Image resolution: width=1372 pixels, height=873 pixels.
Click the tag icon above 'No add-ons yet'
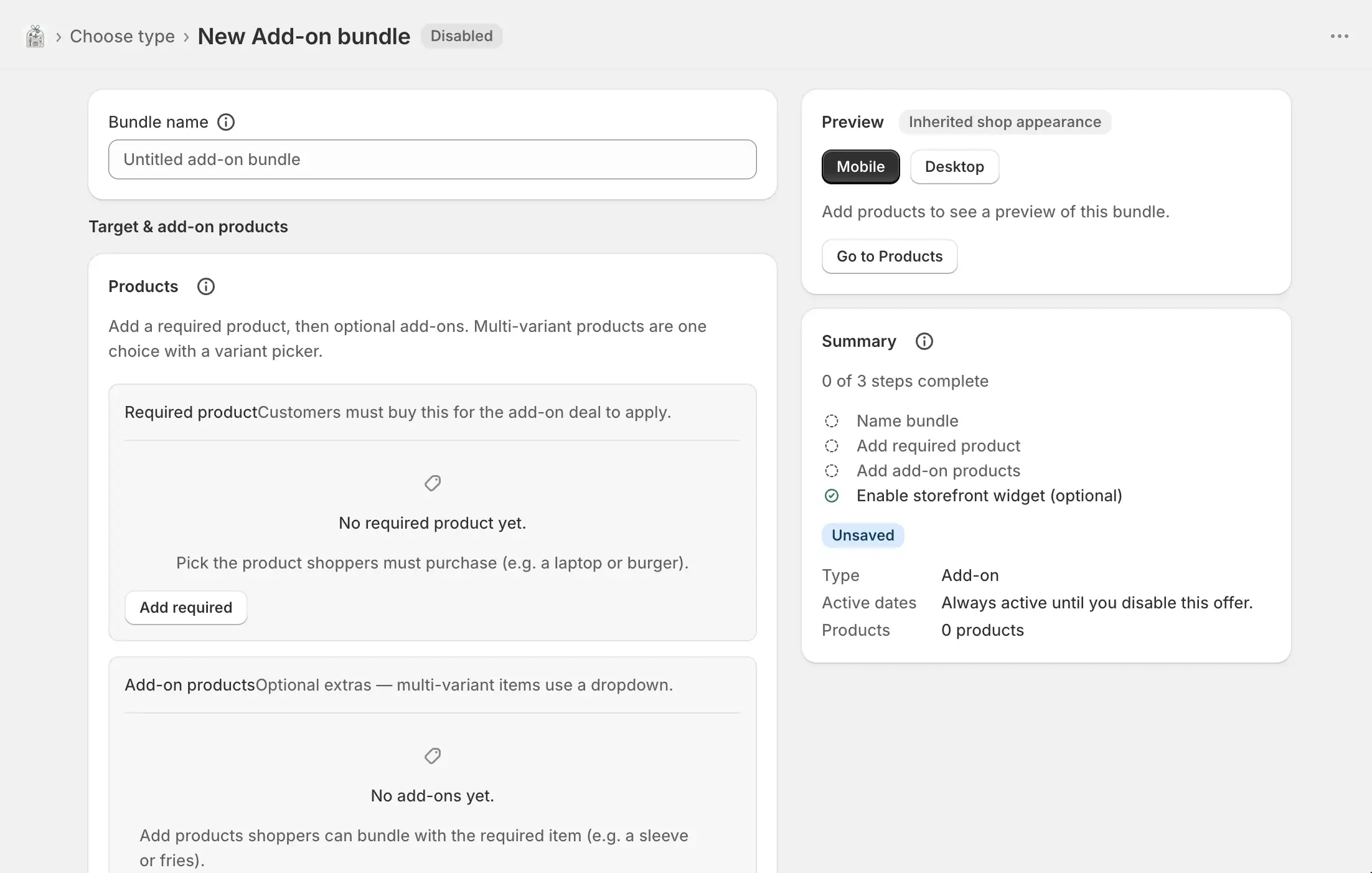click(x=433, y=756)
